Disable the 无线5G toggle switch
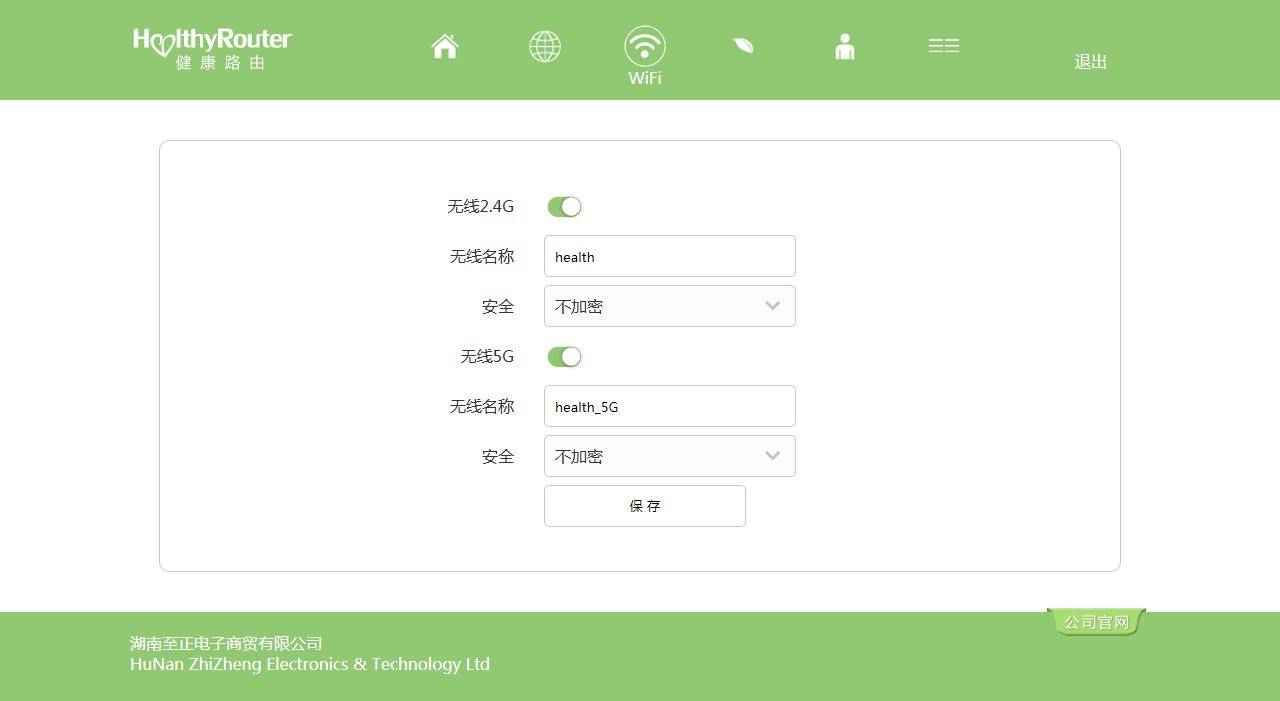The height and width of the screenshot is (701, 1280). [564, 357]
